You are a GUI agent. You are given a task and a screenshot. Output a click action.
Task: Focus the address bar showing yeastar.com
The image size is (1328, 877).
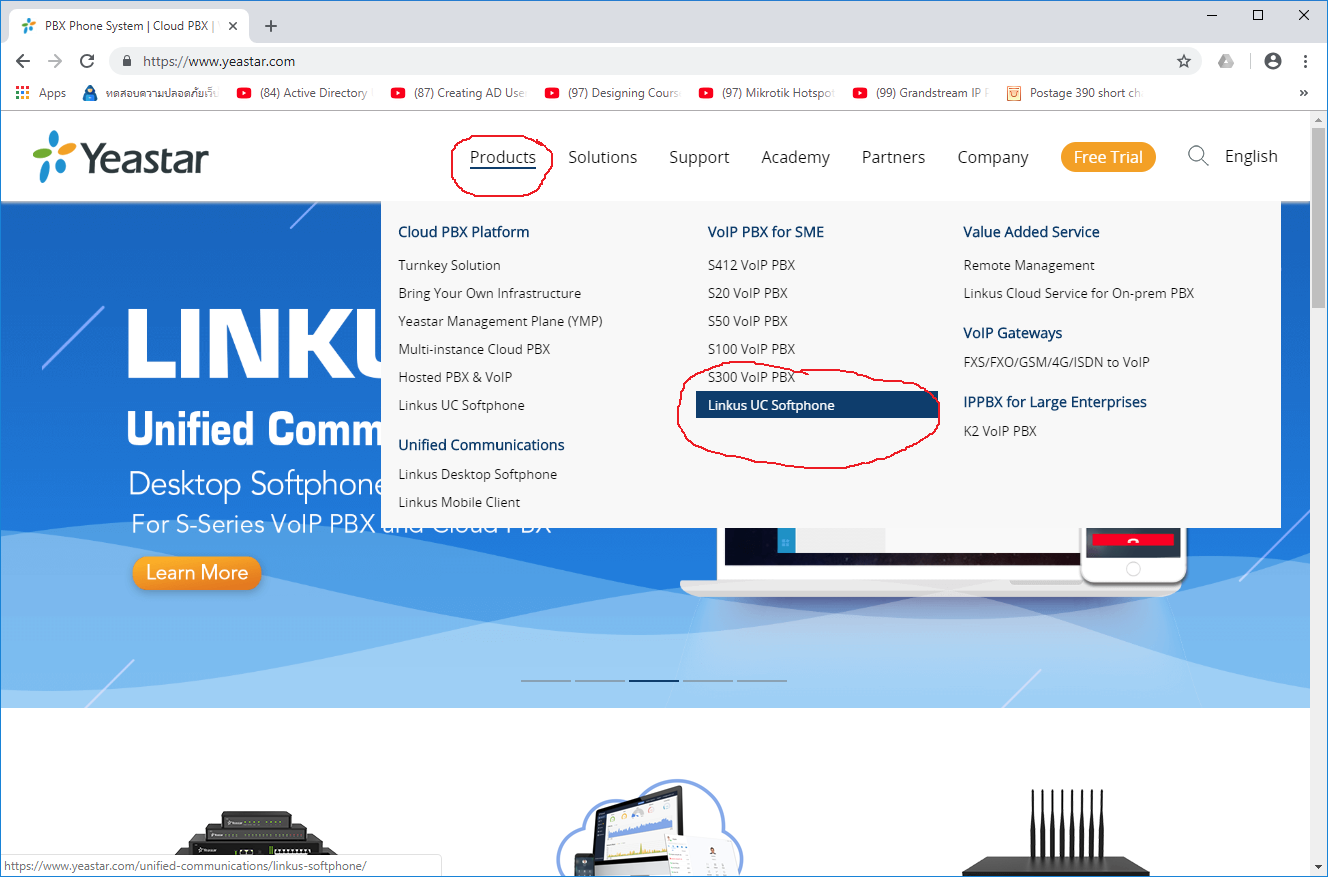point(655,61)
